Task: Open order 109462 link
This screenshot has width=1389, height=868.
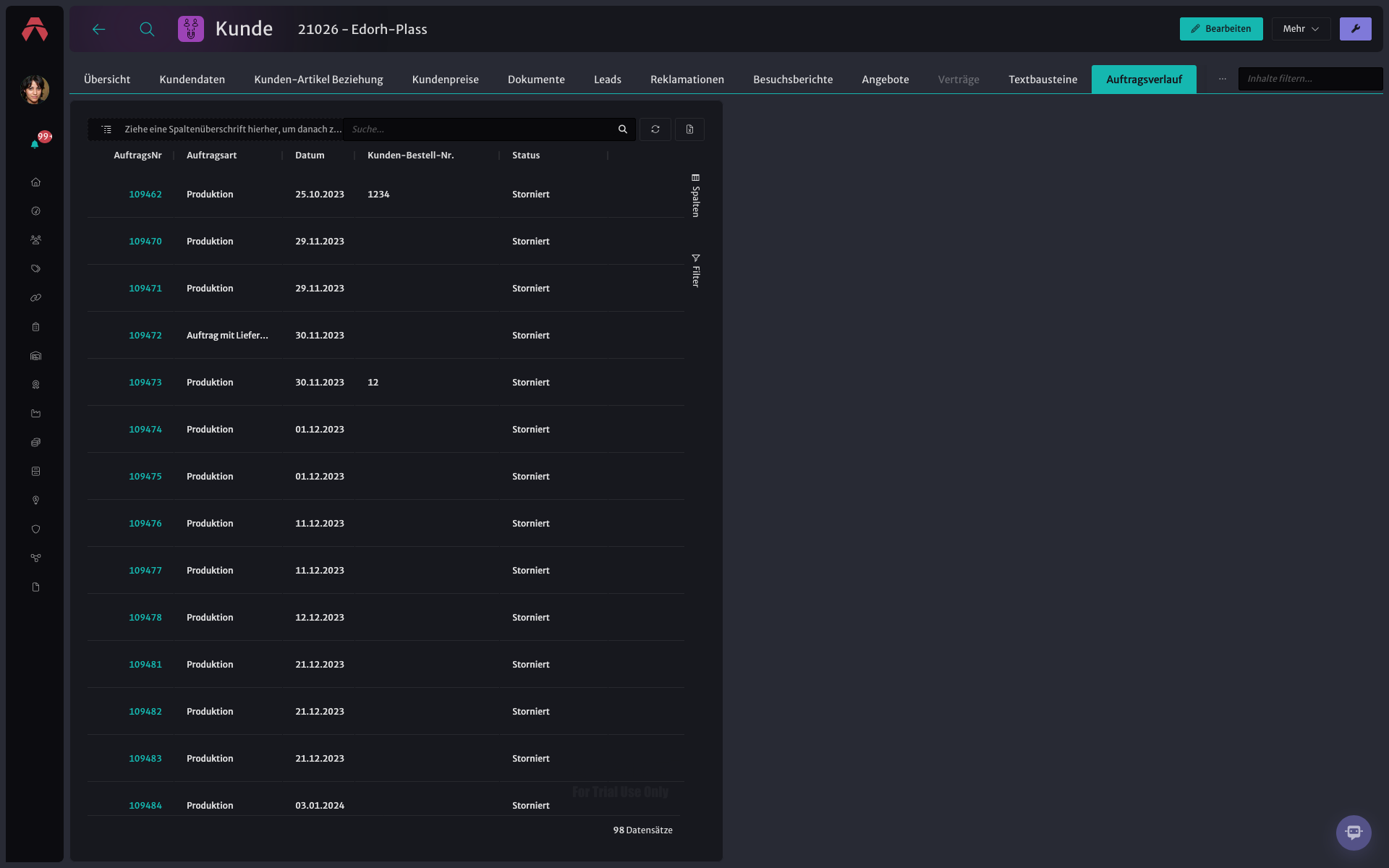Action: (x=145, y=195)
